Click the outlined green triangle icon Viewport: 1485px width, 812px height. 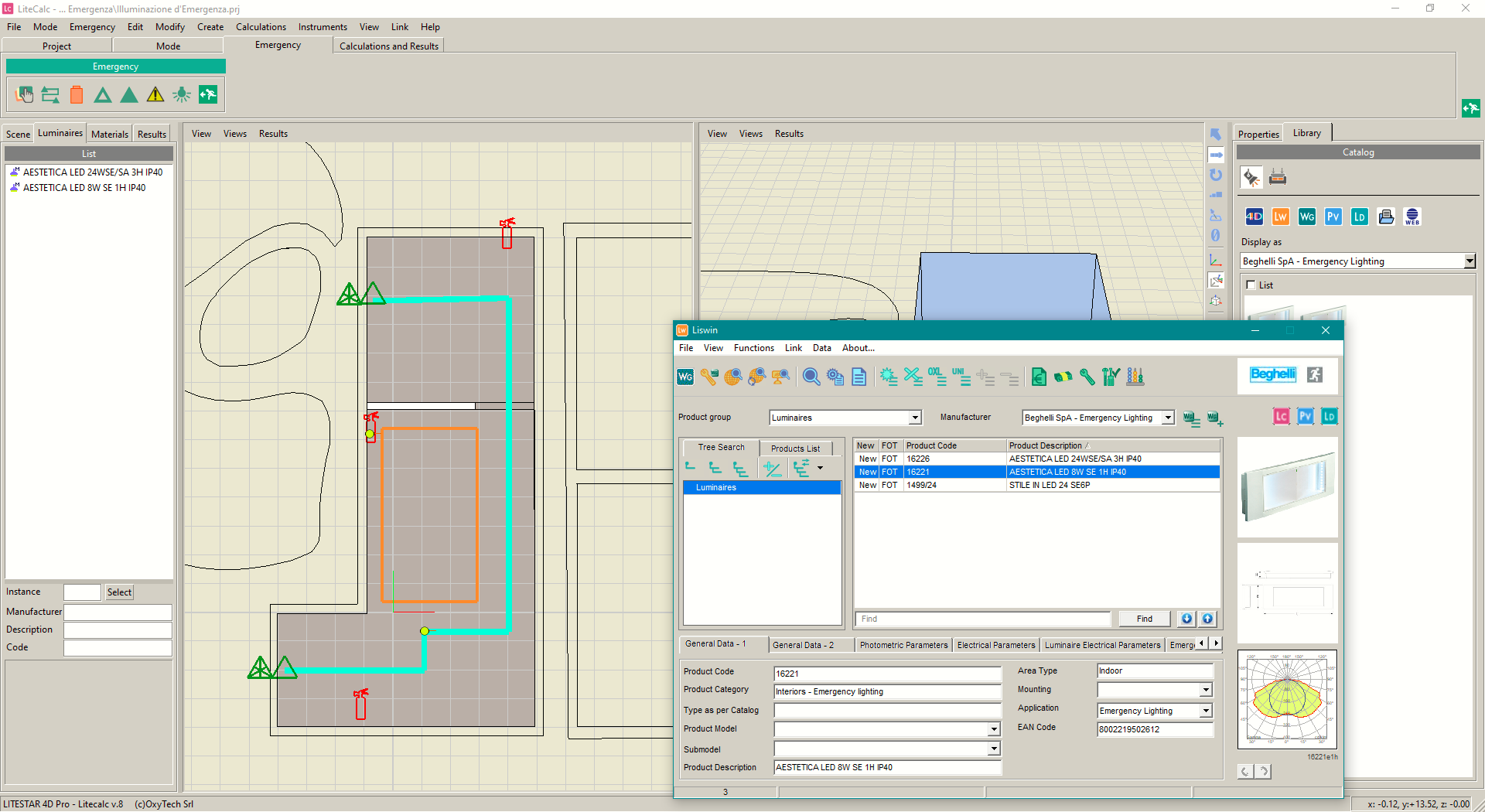coord(103,94)
